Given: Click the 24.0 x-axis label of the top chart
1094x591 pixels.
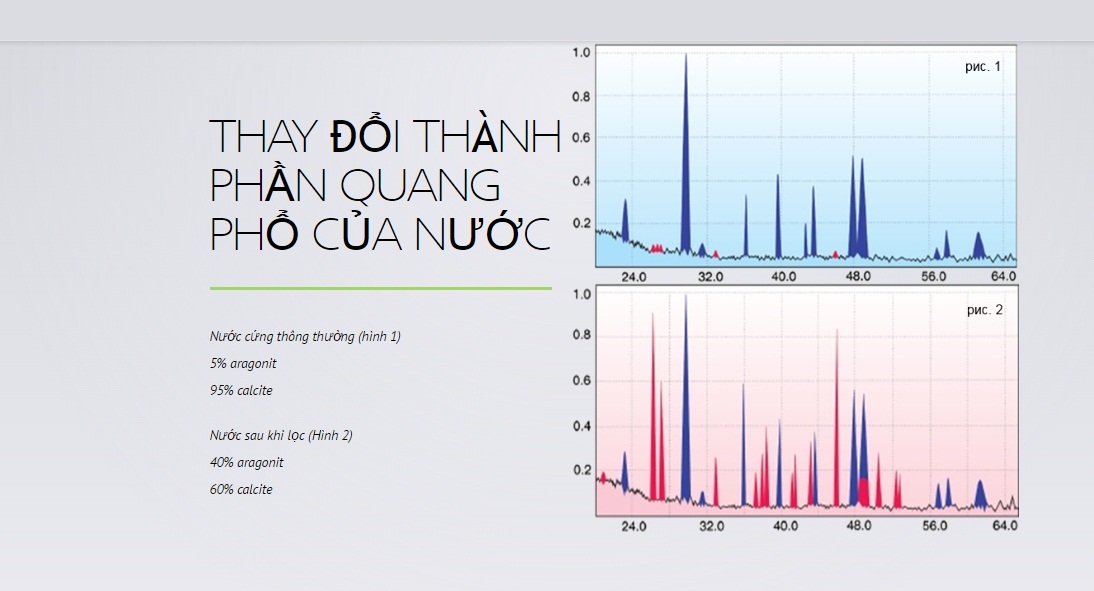Looking at the screenshot, I should coord(634,276).
